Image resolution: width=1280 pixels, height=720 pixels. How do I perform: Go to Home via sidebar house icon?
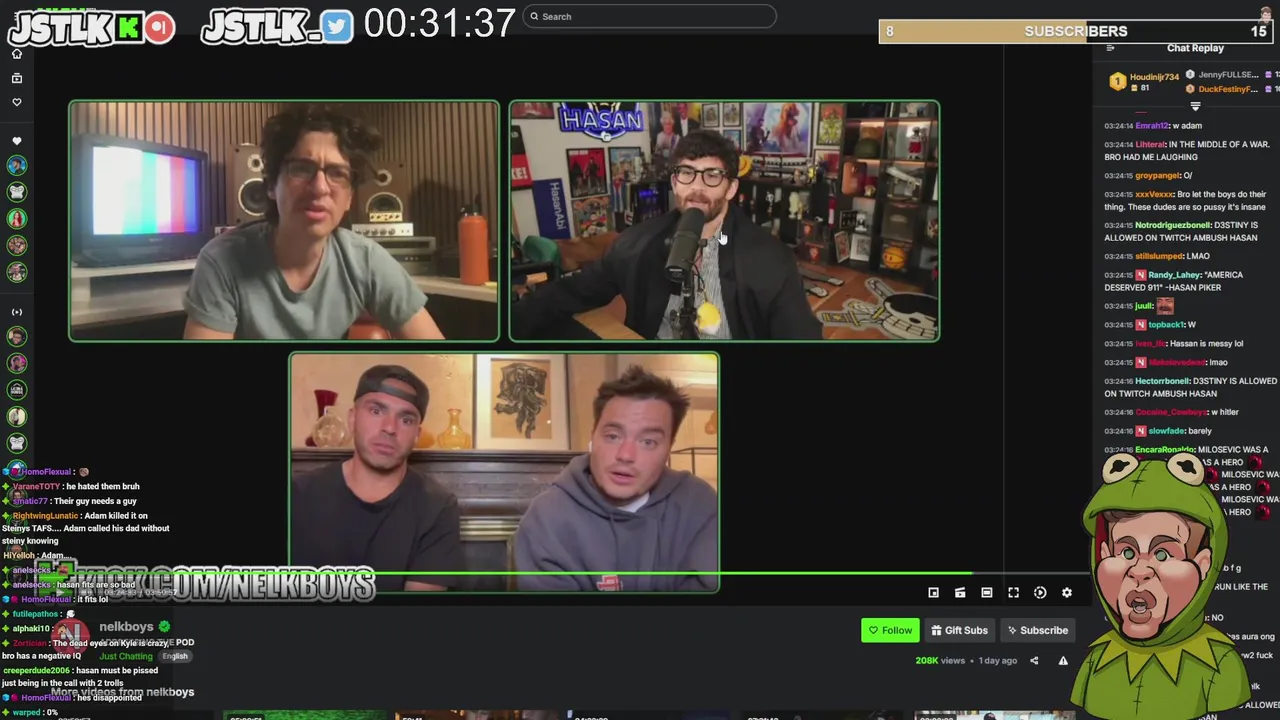(17, 54)
